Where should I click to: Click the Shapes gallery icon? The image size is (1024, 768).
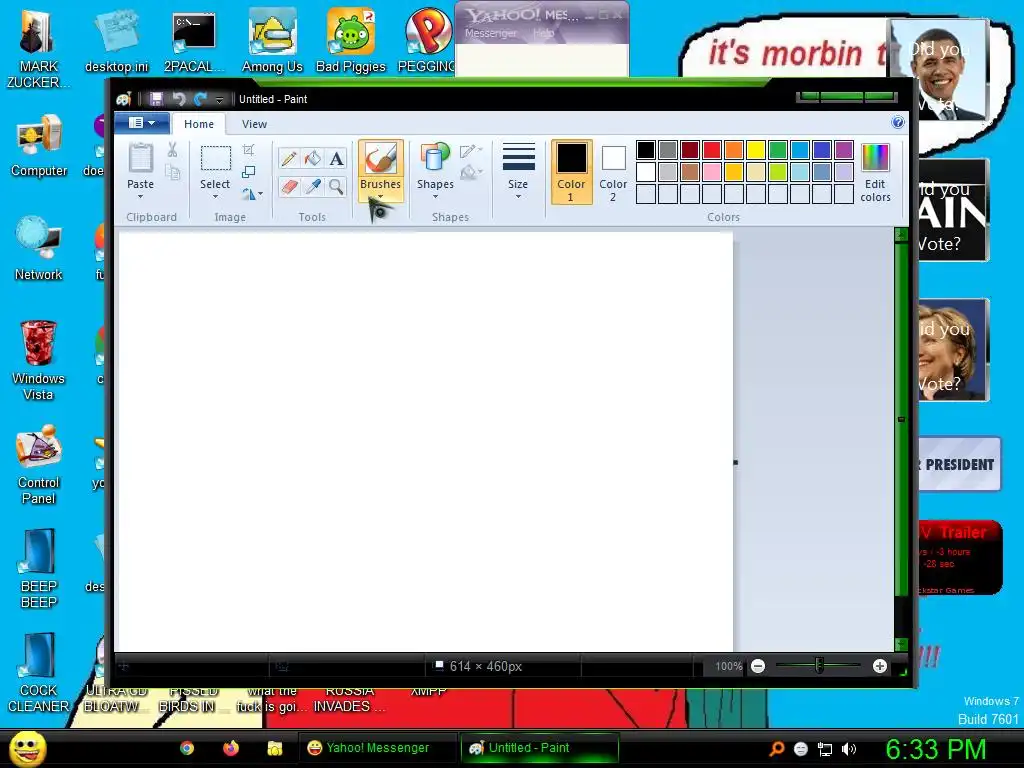coord(435,159)
